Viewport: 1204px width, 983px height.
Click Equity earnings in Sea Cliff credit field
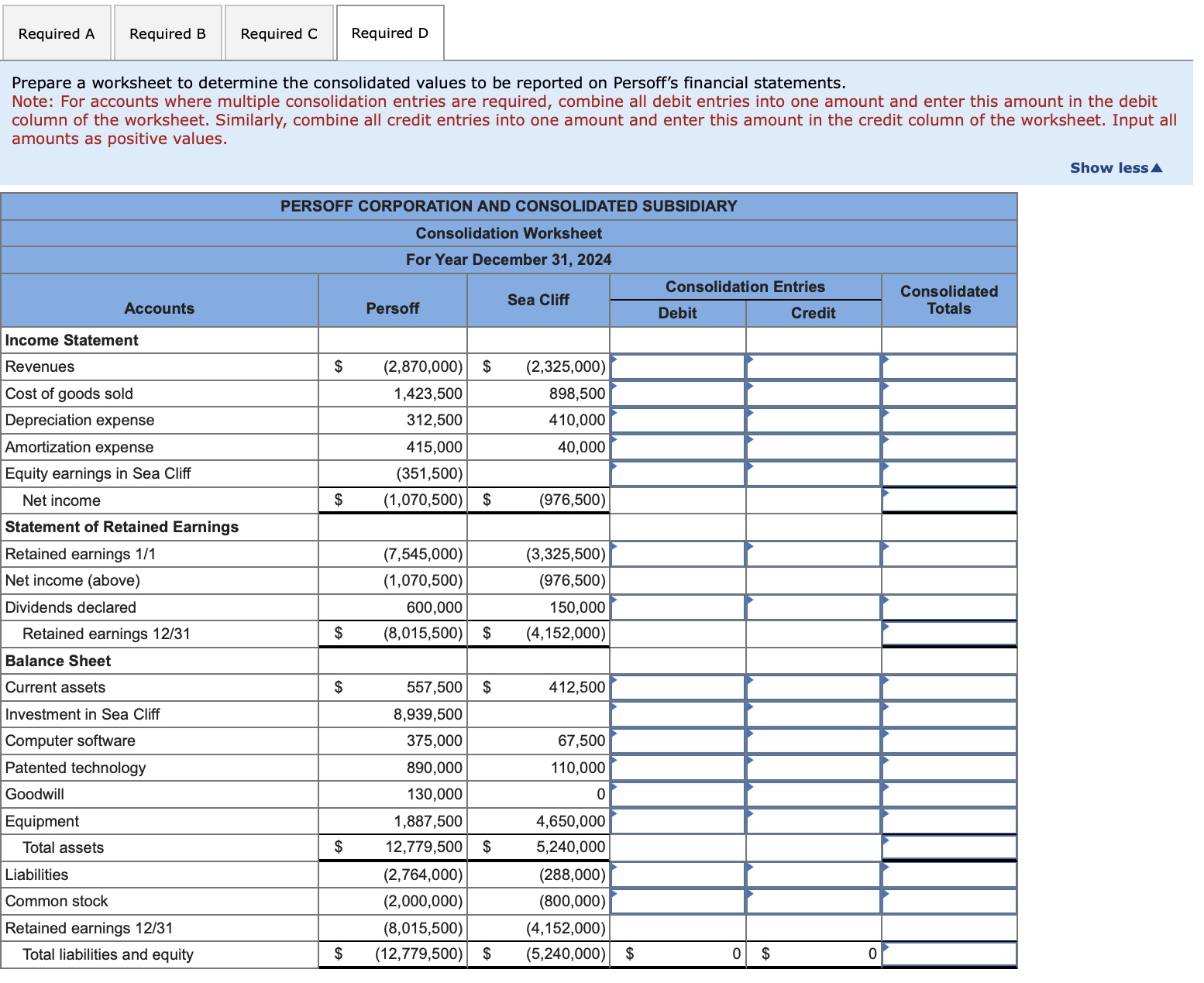coord(814,474)
